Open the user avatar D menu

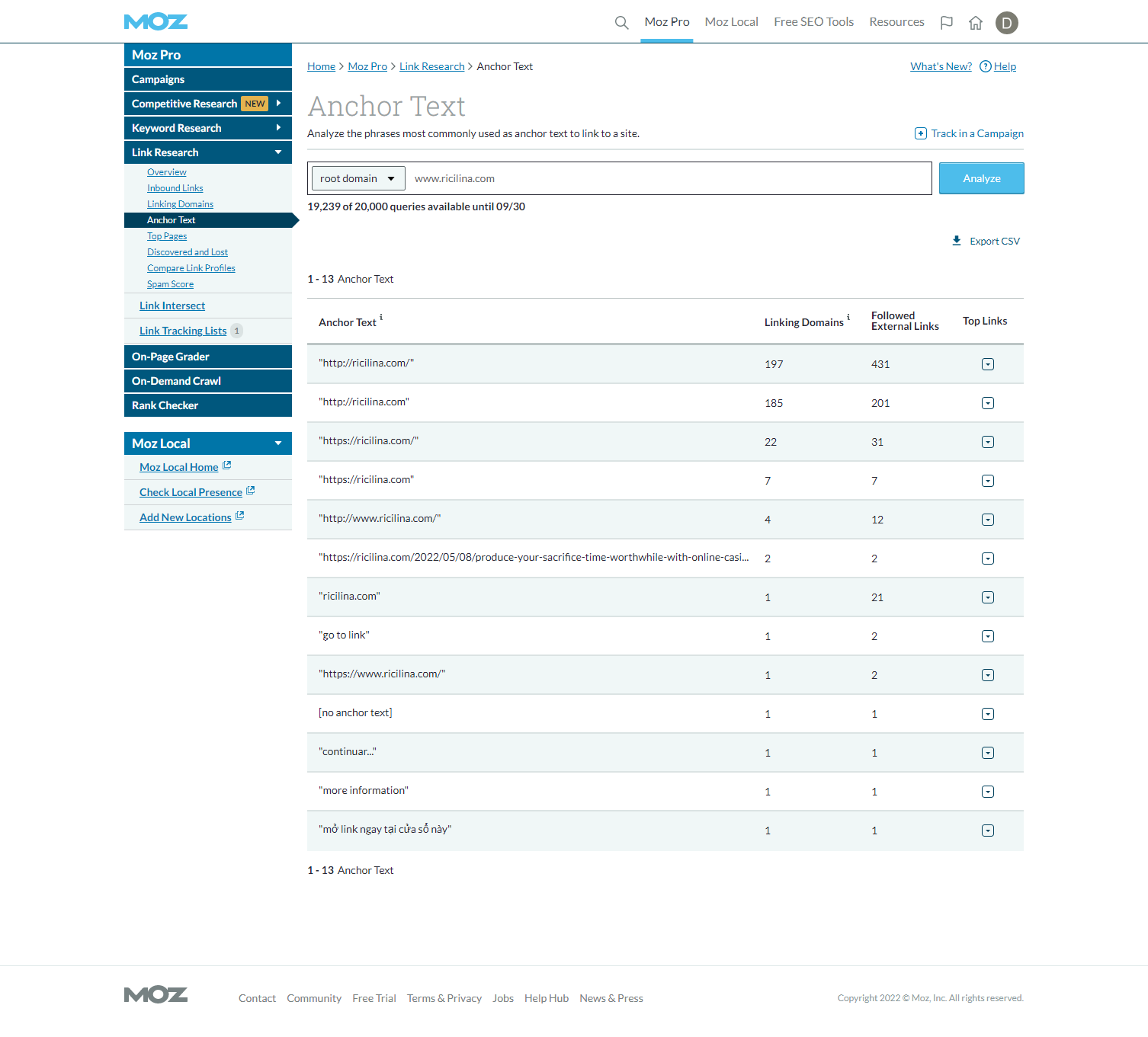pos(1007,23)
